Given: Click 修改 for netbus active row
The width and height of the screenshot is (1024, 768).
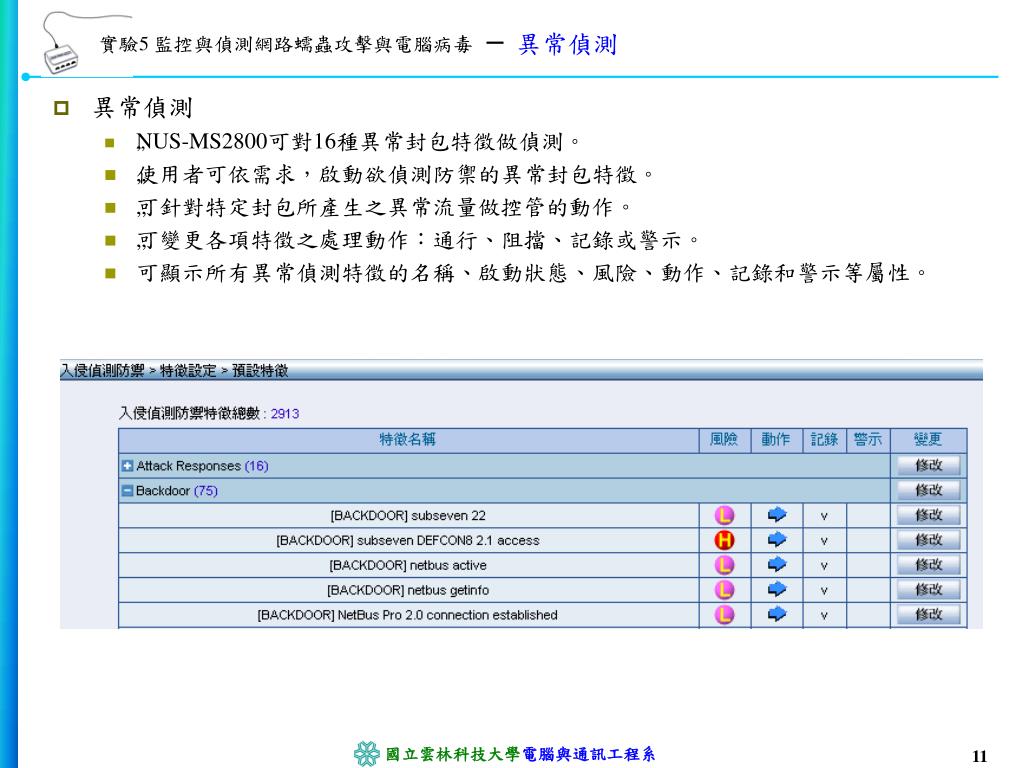Looking at the screenshot, I should 928,565.
